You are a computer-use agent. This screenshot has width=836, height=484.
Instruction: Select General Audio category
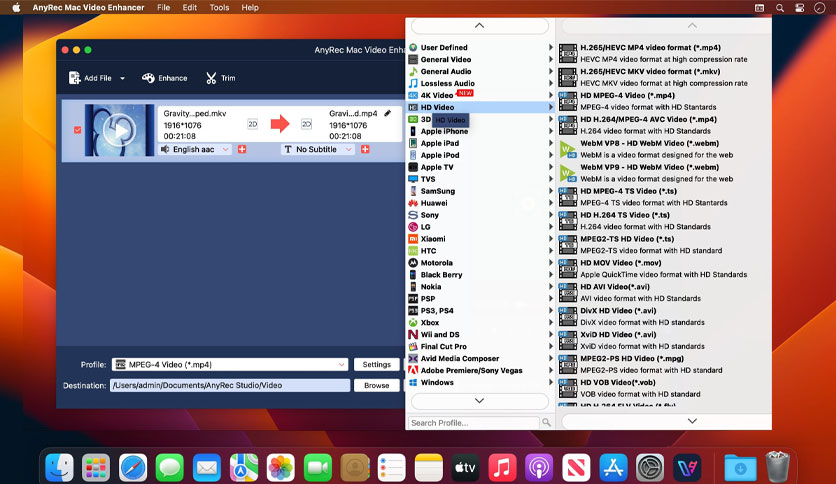pos(480,71)
